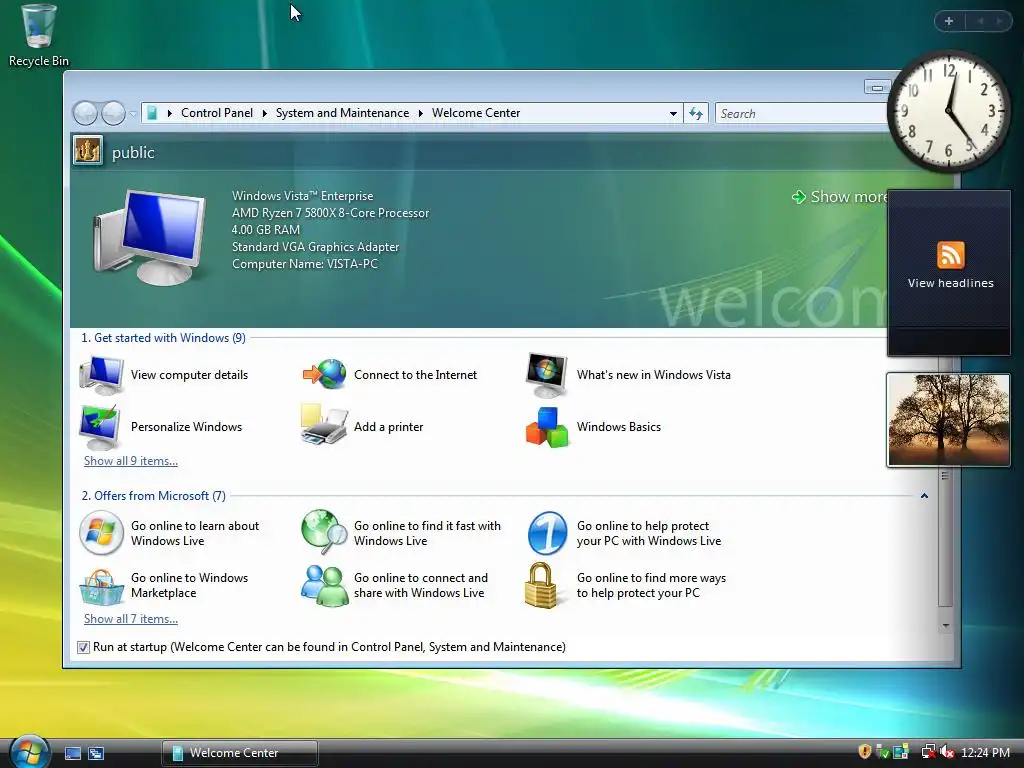Expand the arrow after Control Panel breadcrumb

click(x=264, y=113)
